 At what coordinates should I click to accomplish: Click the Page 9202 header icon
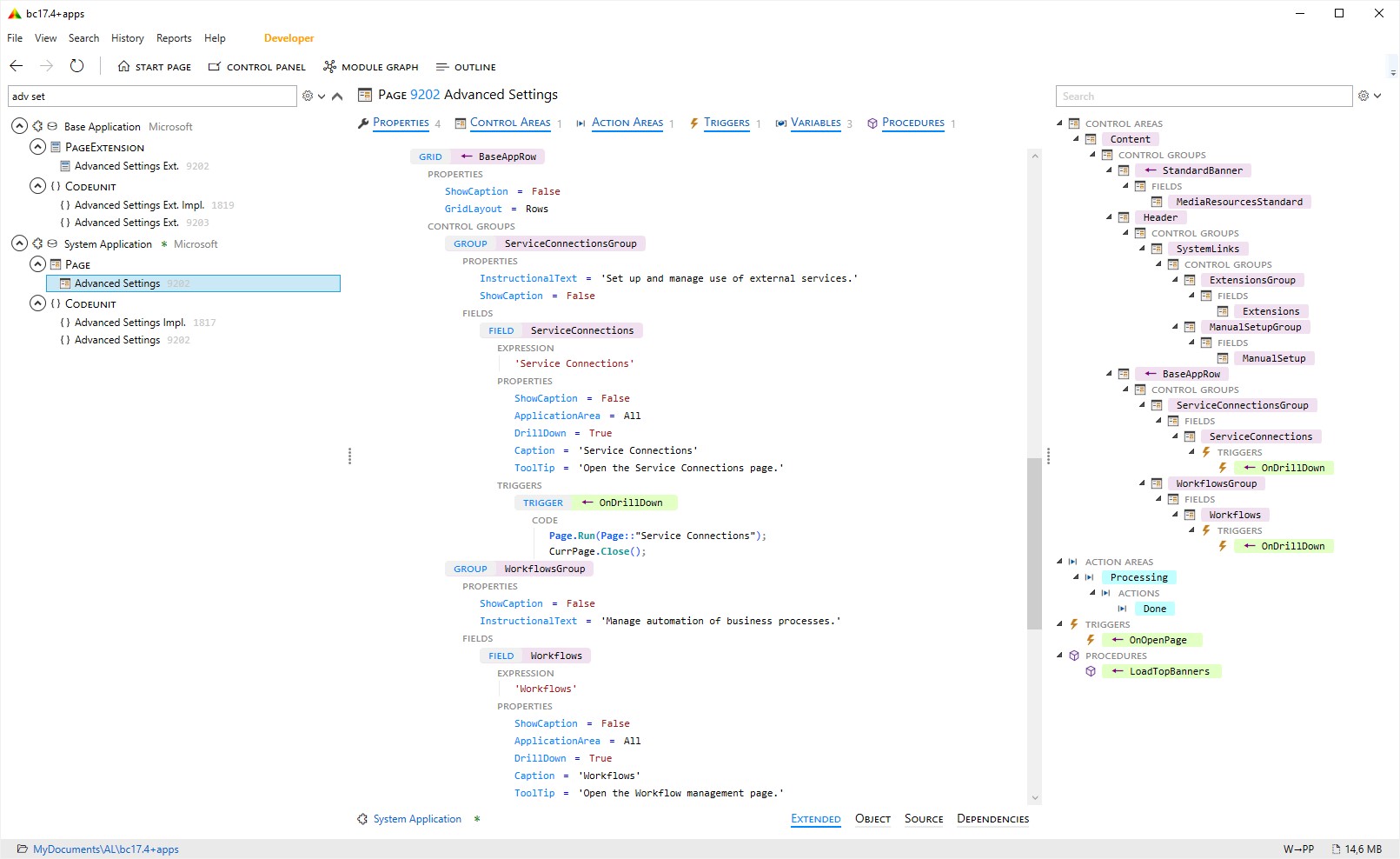[365, 95]
